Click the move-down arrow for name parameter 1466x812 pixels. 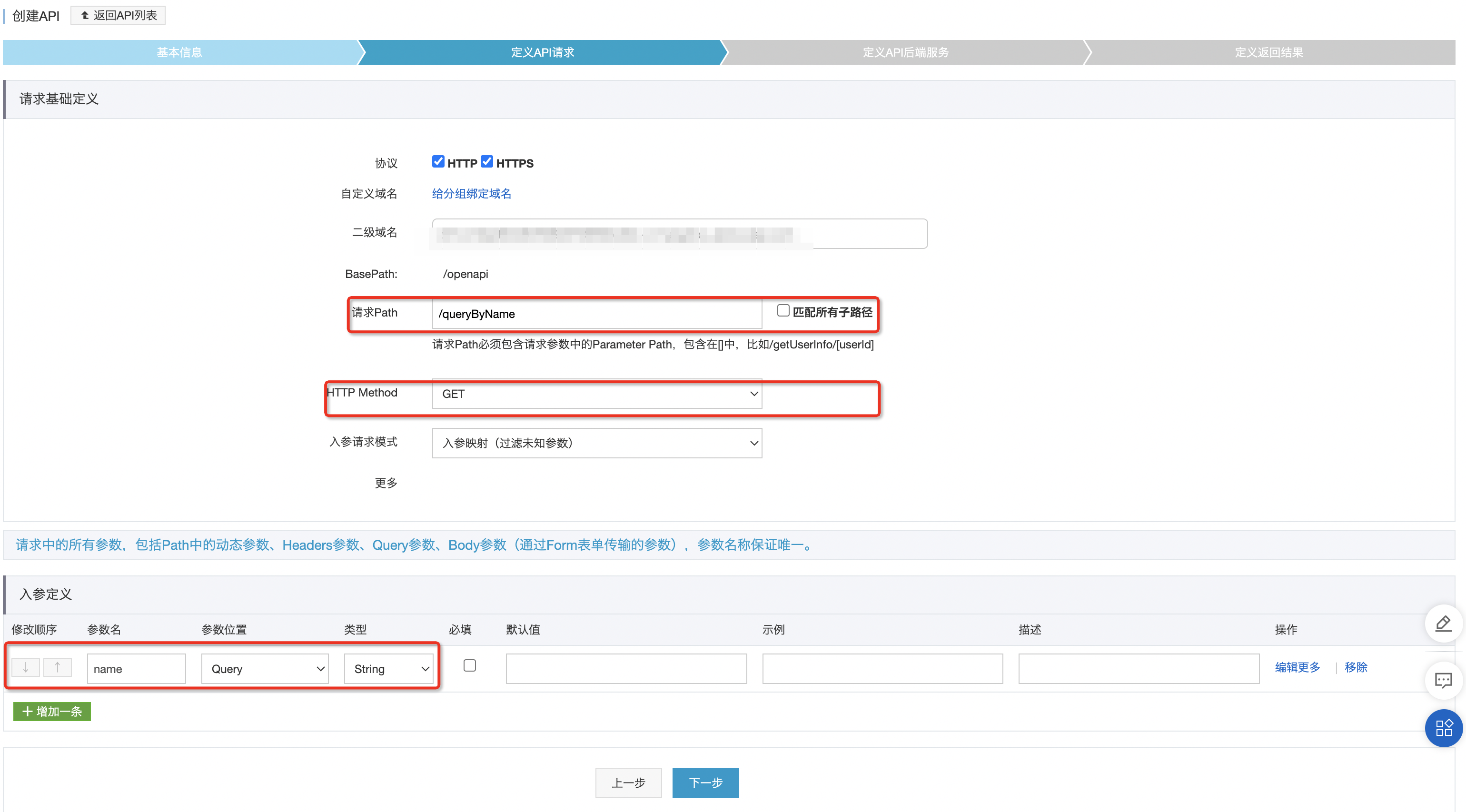(26, 667)
